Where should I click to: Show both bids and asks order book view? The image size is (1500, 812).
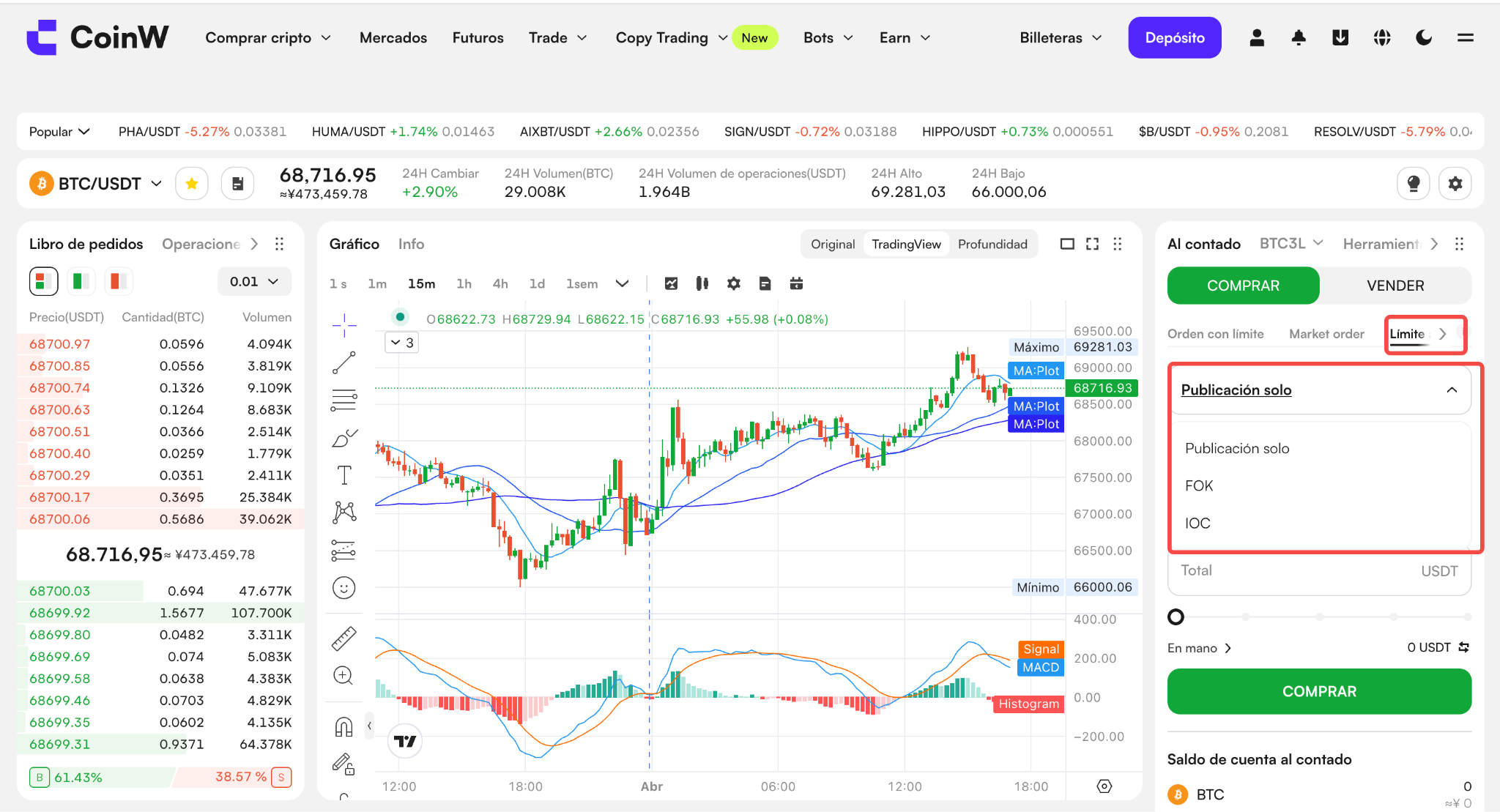tap(44, 281)
